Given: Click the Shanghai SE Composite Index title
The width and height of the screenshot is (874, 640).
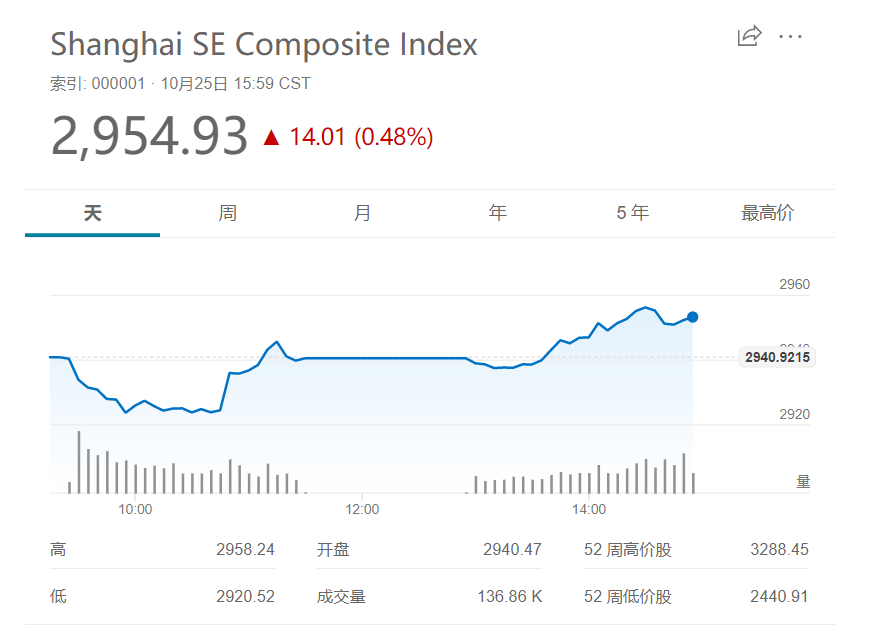Looking at the screenshot, I should (264, 44).
